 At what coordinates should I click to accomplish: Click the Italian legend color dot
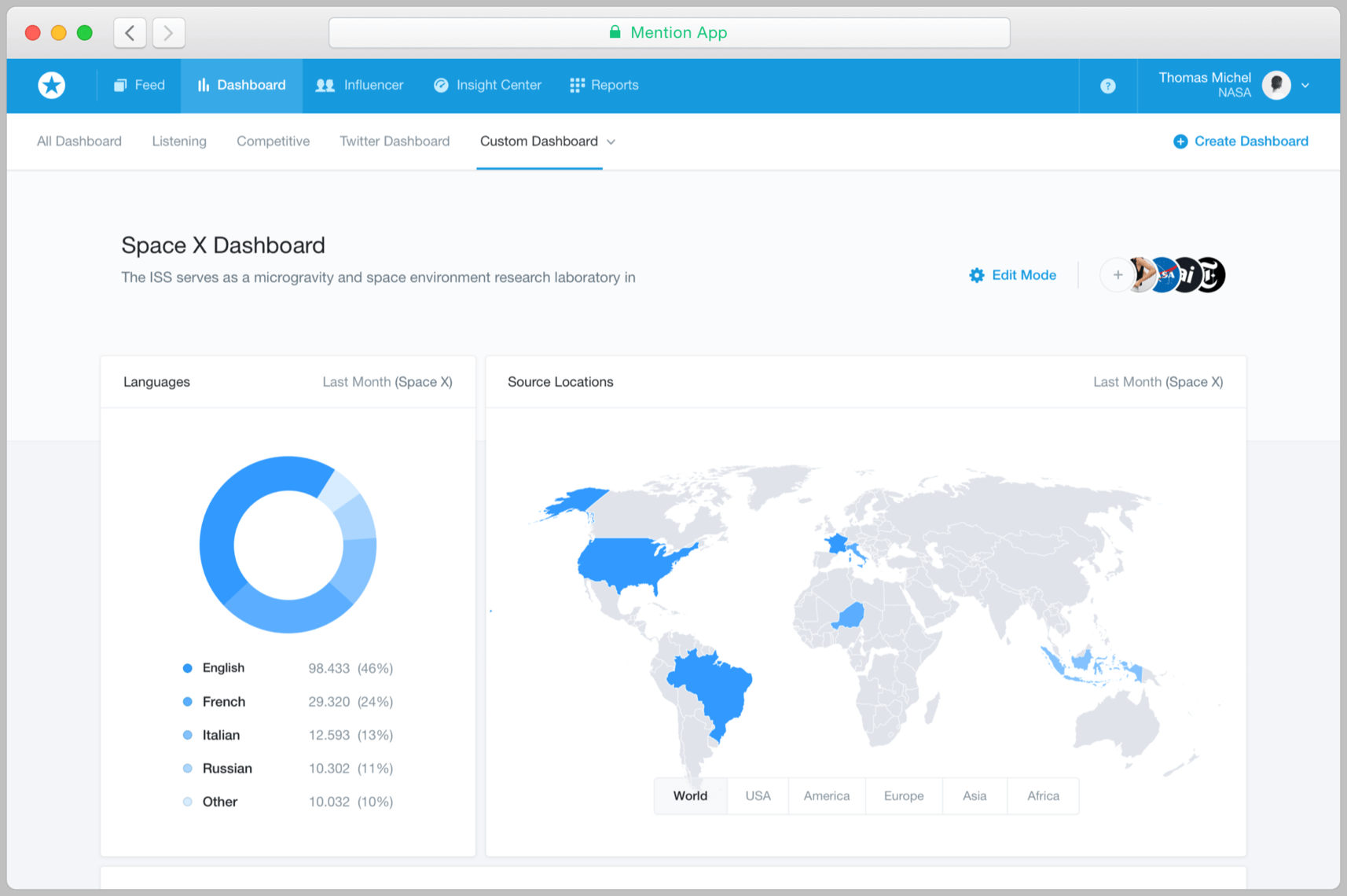[x=187, y=735]
